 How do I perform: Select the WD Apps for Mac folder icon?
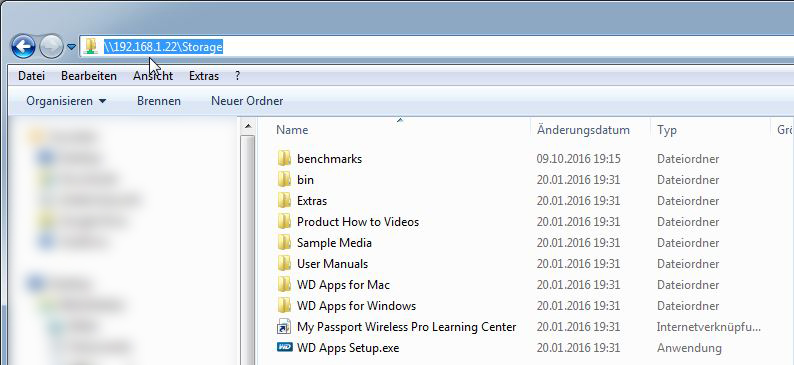pos(284,285)
